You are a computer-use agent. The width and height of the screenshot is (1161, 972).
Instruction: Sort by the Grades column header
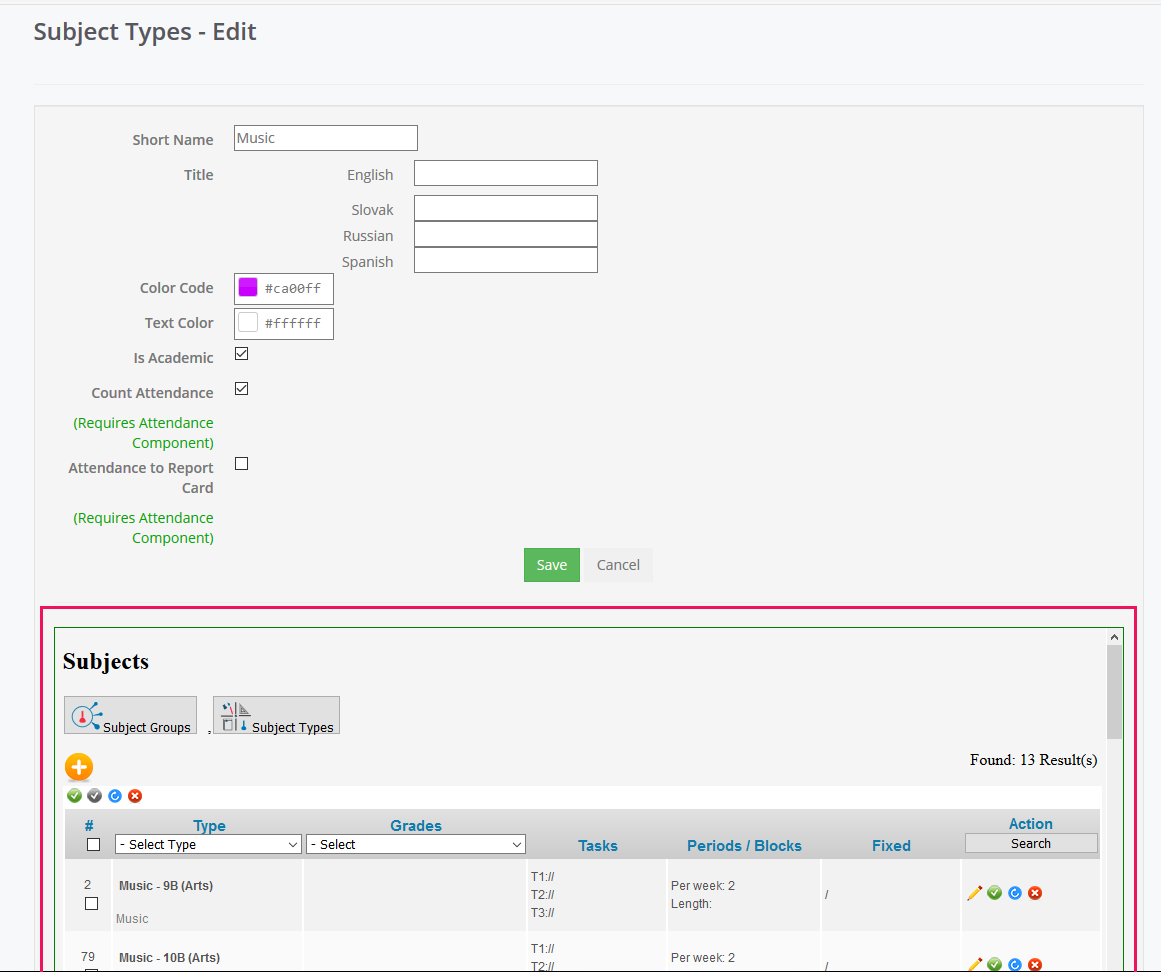416,825
